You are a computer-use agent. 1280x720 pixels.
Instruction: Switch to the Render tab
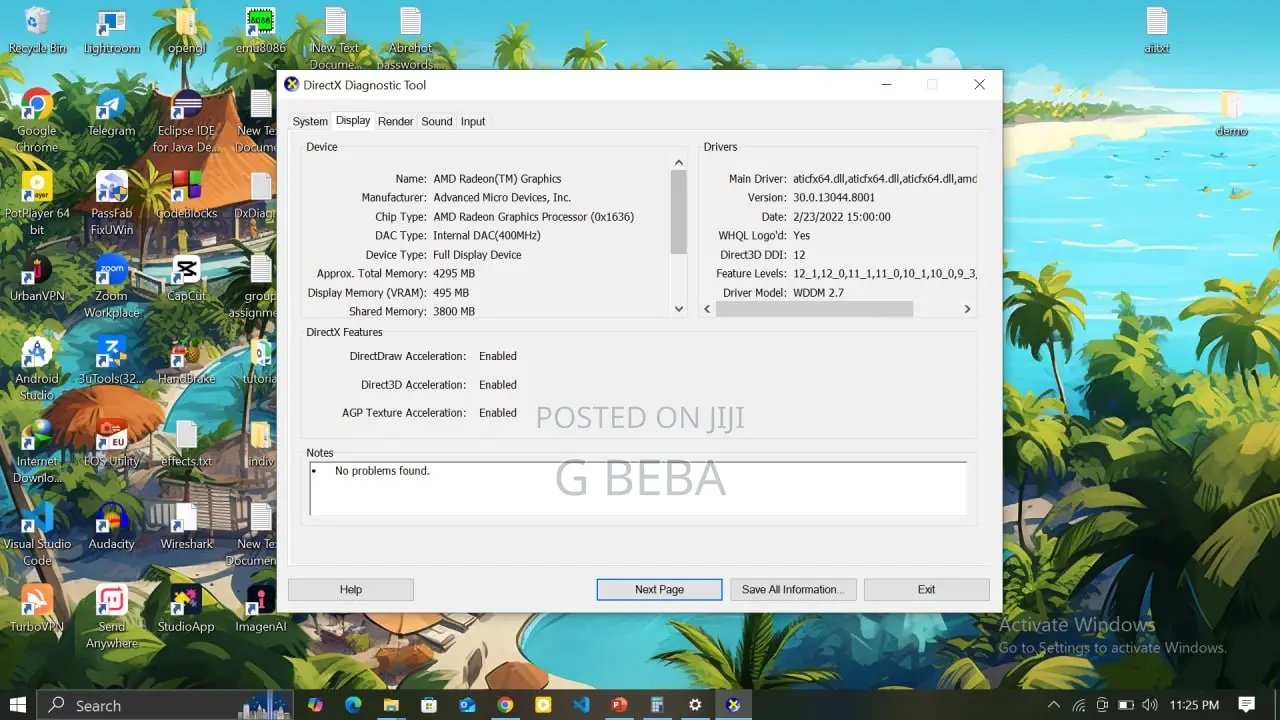coord(395,122)
